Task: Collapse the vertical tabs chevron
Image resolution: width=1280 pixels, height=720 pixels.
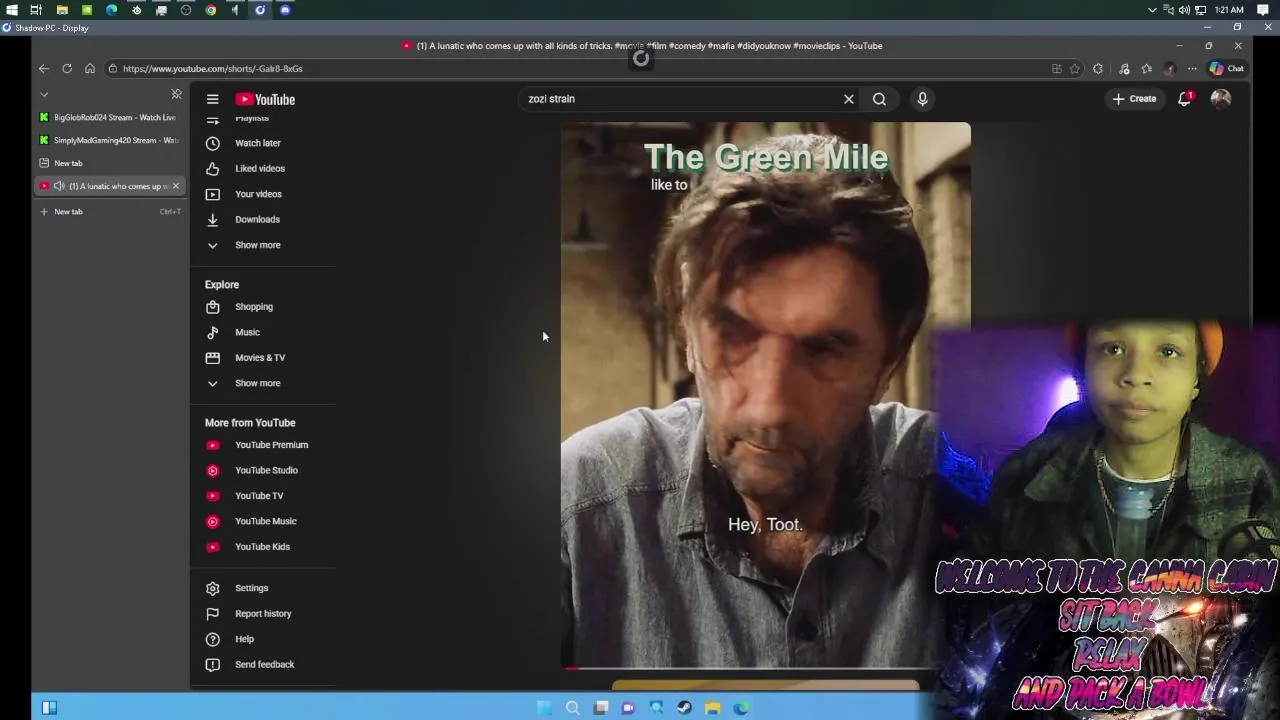Action: [44, 94]
